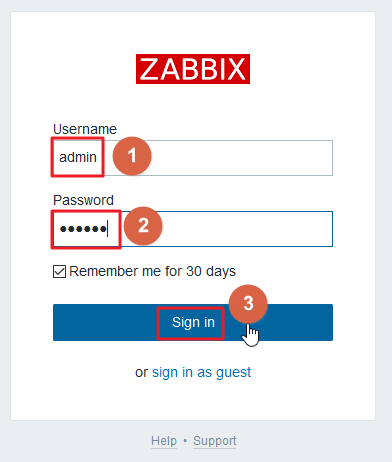392x462 pixels.
Task: Click the 'Remember me for 30 days' label text
Action: tap(152, 271)
